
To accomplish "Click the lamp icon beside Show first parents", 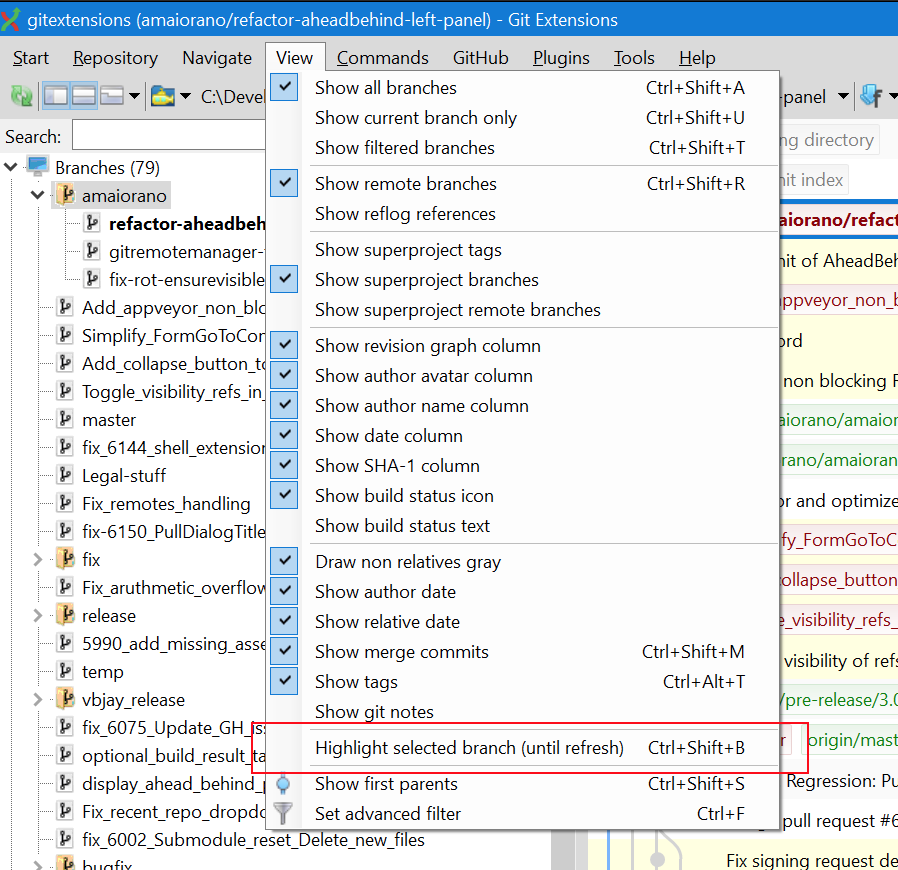I will coord(283,784).
